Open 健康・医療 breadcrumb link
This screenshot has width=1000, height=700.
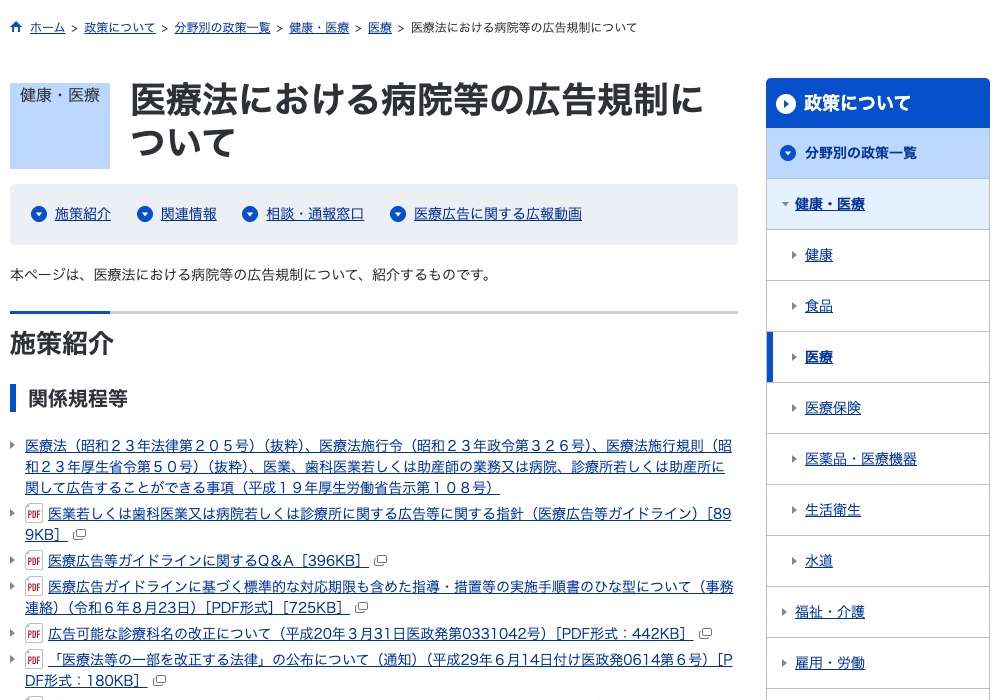click(x=319, y=27)
